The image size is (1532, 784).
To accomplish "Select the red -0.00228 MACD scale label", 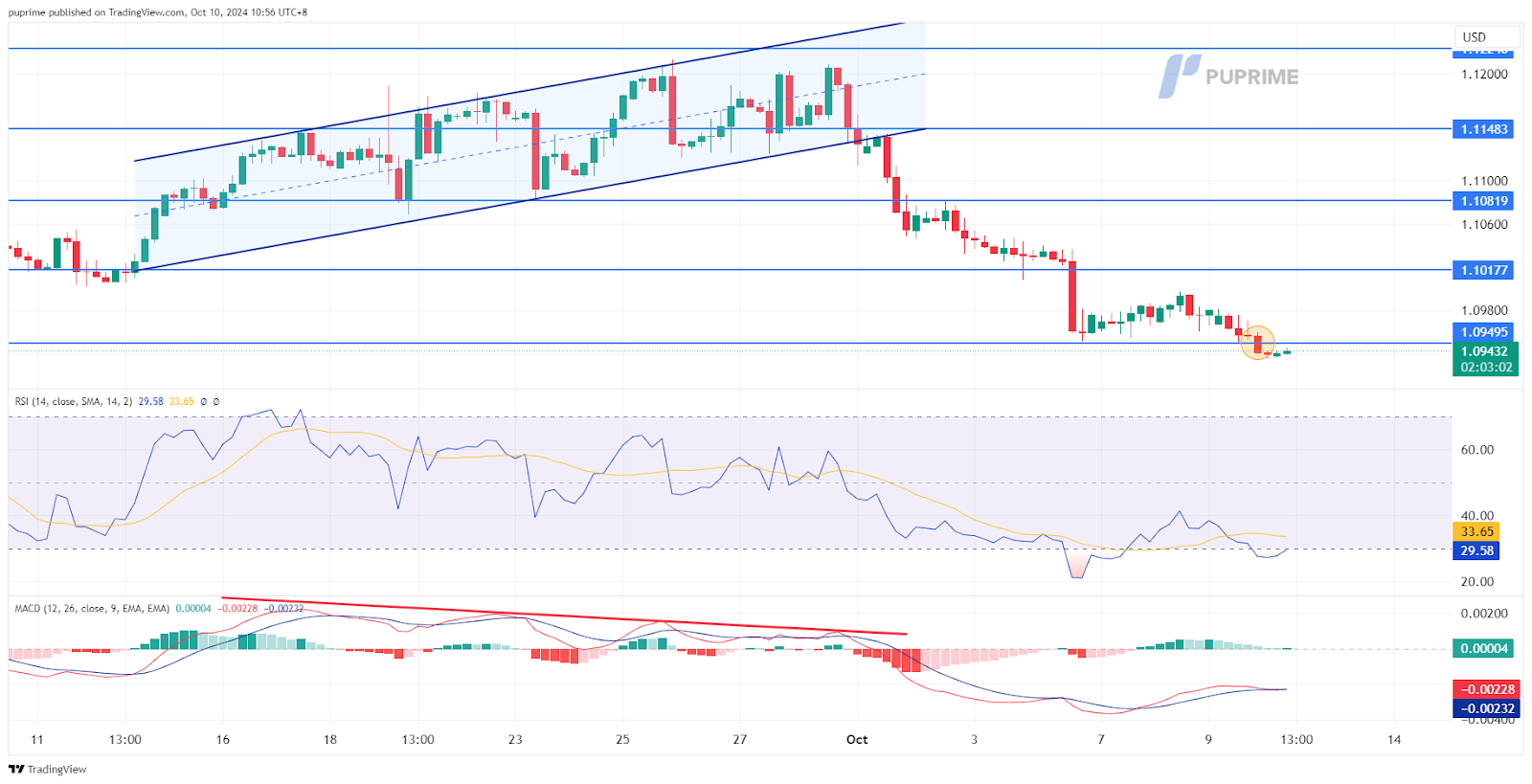I will tap(1486, 689).
